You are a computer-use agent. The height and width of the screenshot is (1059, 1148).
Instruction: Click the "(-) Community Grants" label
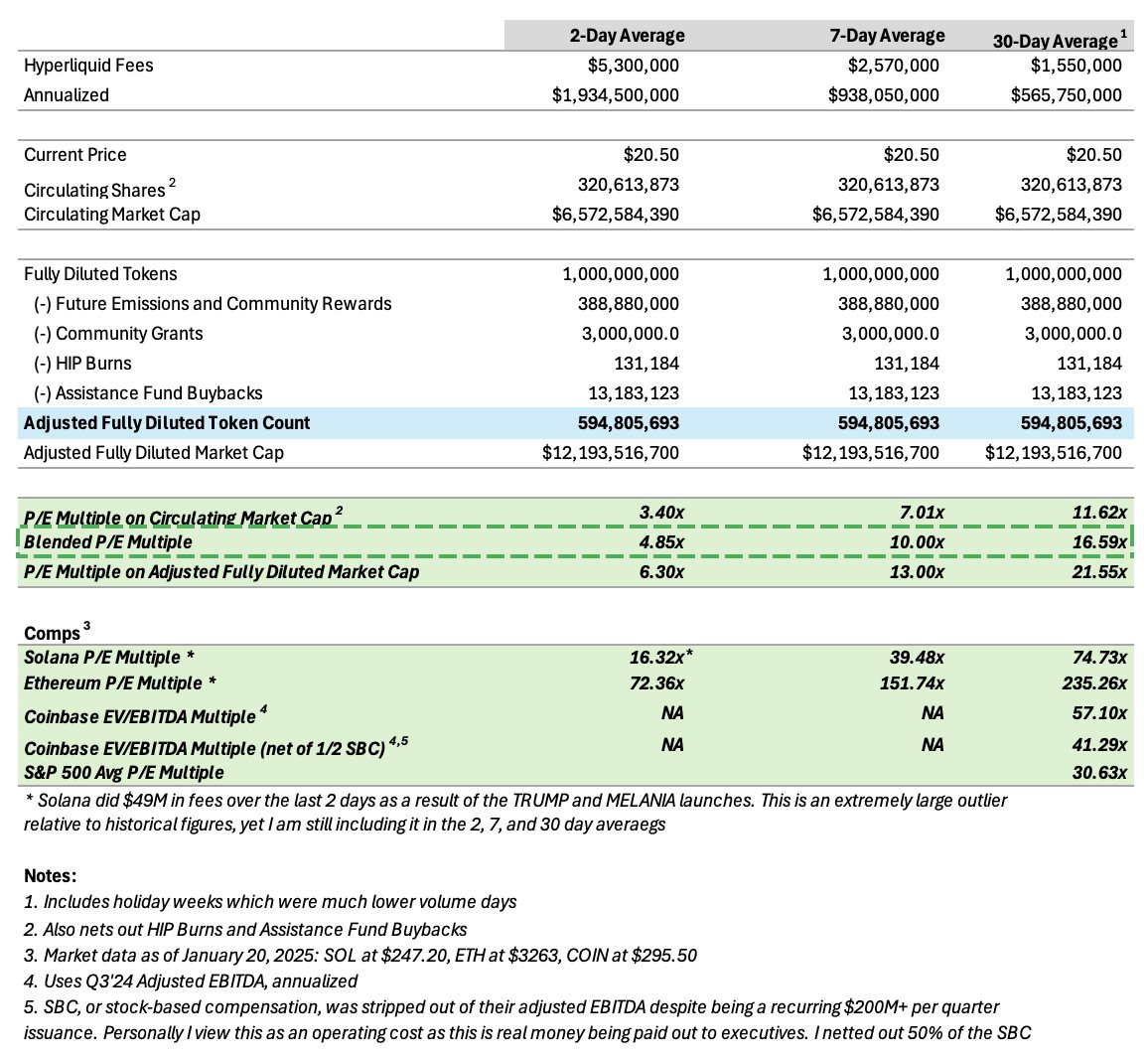click(x=118, y=334)
